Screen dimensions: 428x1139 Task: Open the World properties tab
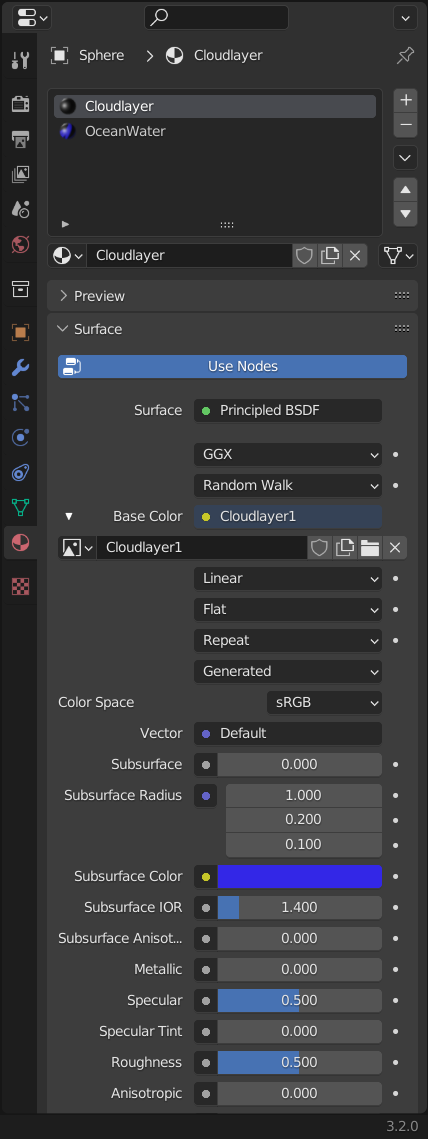point(20,245)
